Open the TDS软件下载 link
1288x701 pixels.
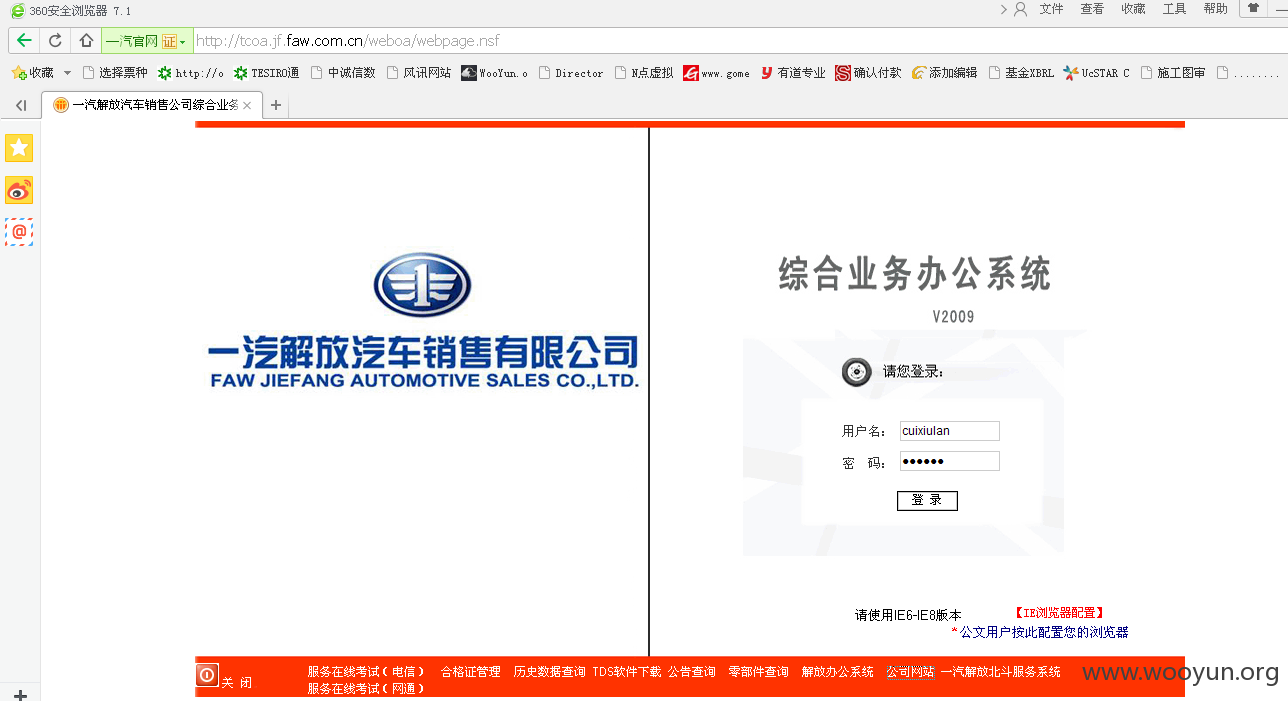626,672
